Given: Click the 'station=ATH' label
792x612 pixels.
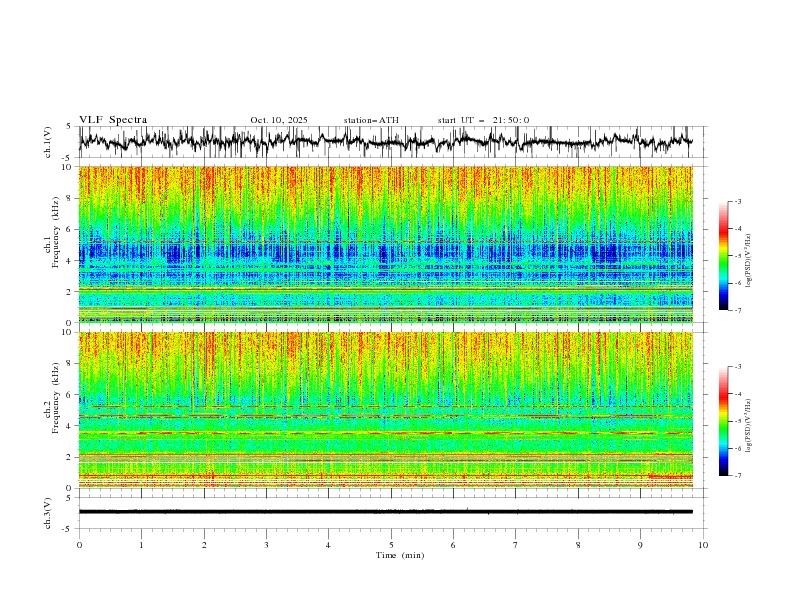Looking at the screenshot, I should (x=371, y=120).
